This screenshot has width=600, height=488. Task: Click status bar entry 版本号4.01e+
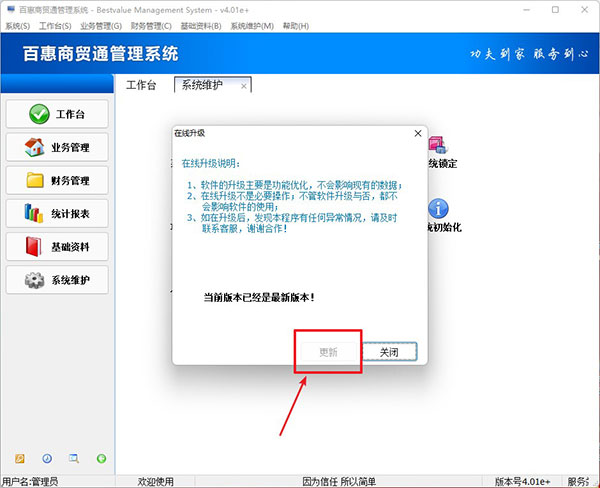[522, 481]
